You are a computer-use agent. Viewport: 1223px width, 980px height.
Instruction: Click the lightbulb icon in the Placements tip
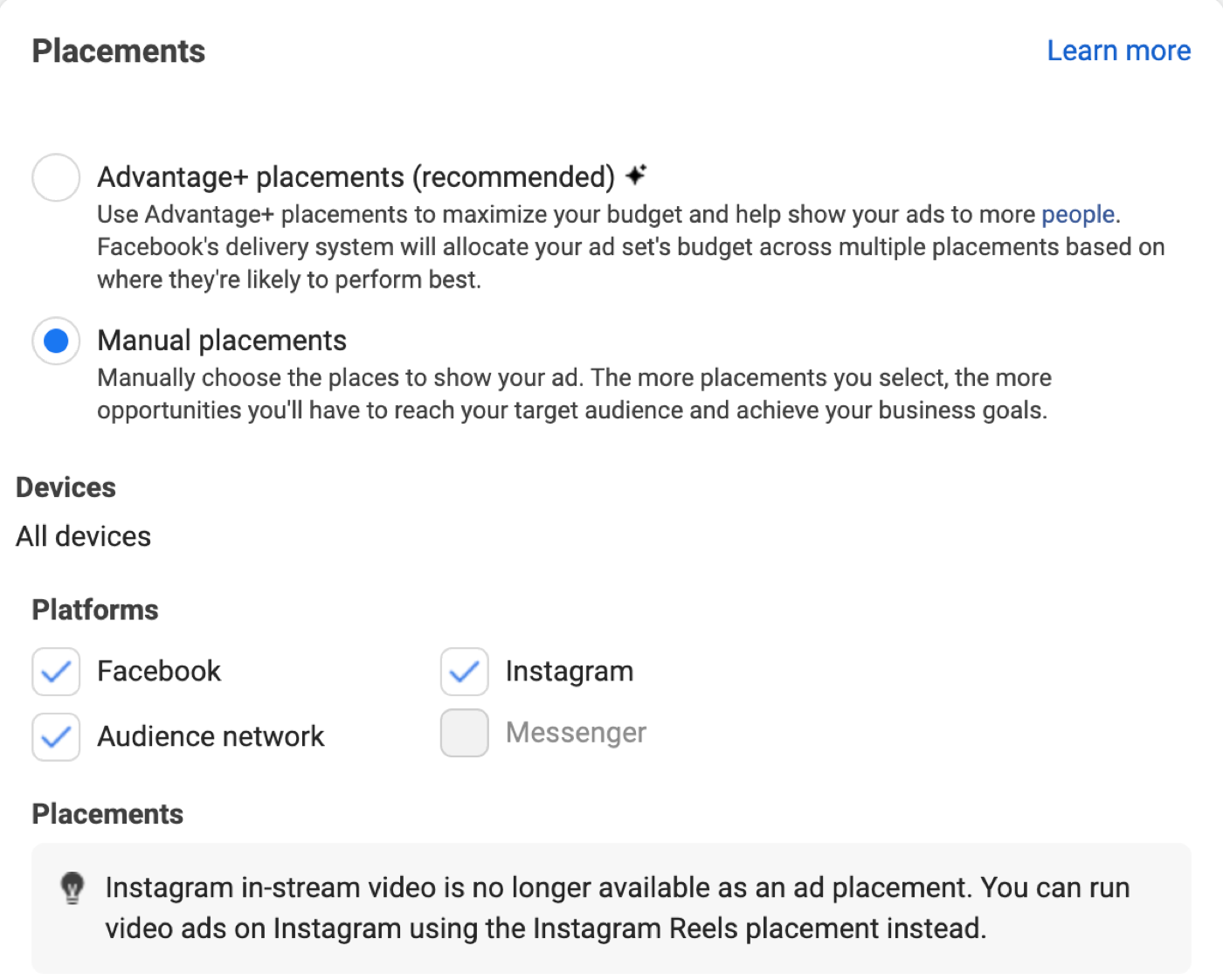point(73,887)
